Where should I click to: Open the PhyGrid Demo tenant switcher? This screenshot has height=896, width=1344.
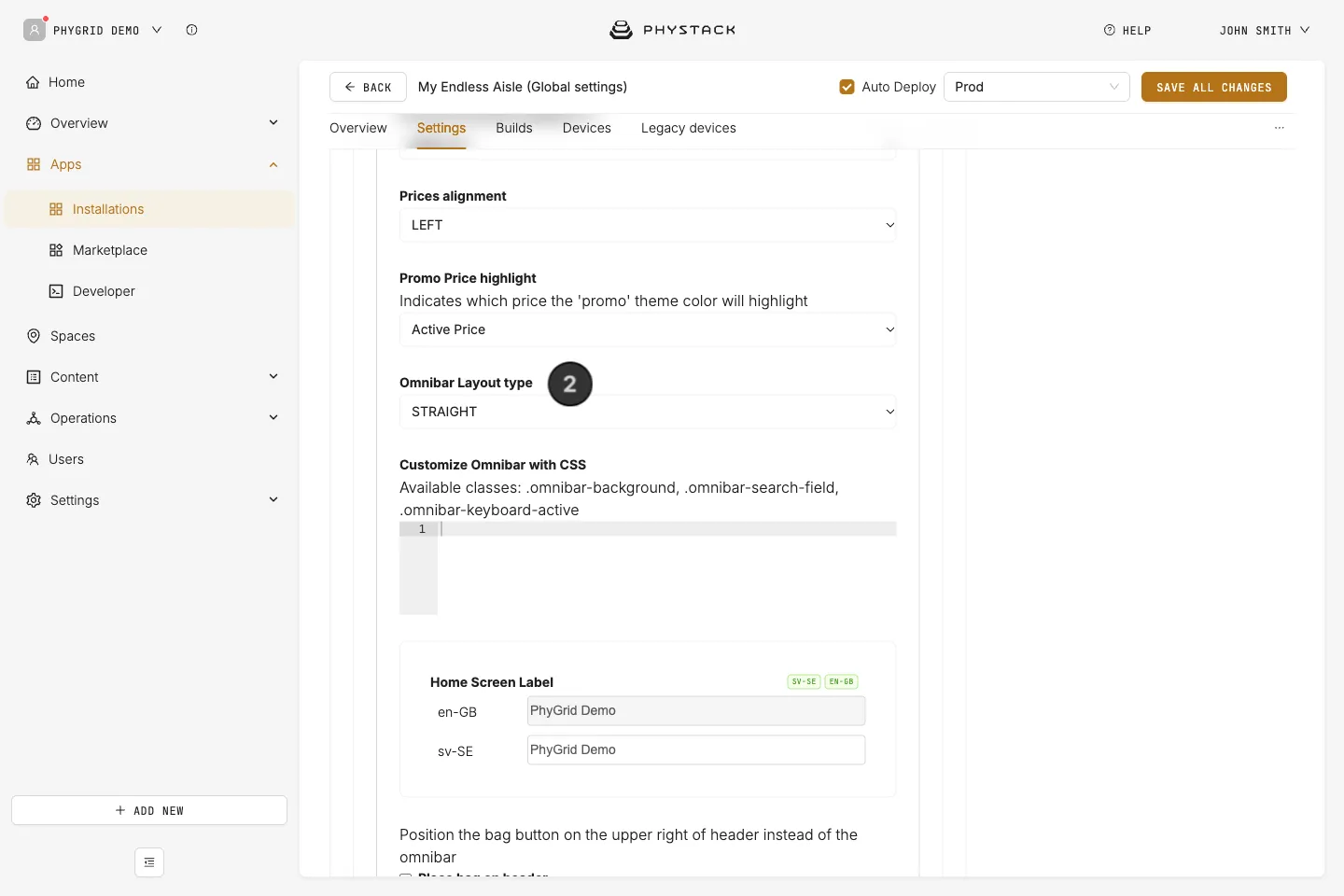(x=107, y=30)
